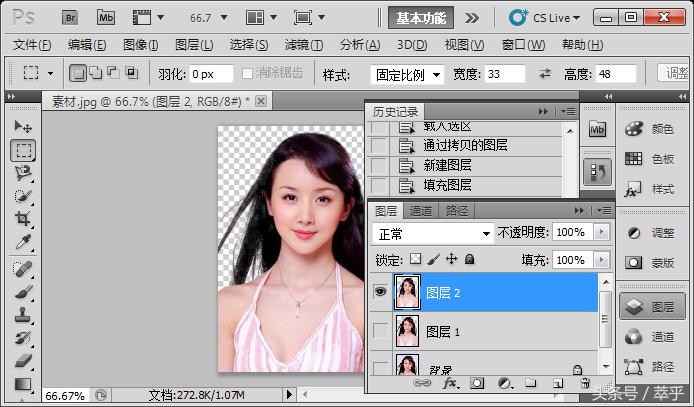Open the 窗口(W) menu
The image size is (694, 407).
523,45
